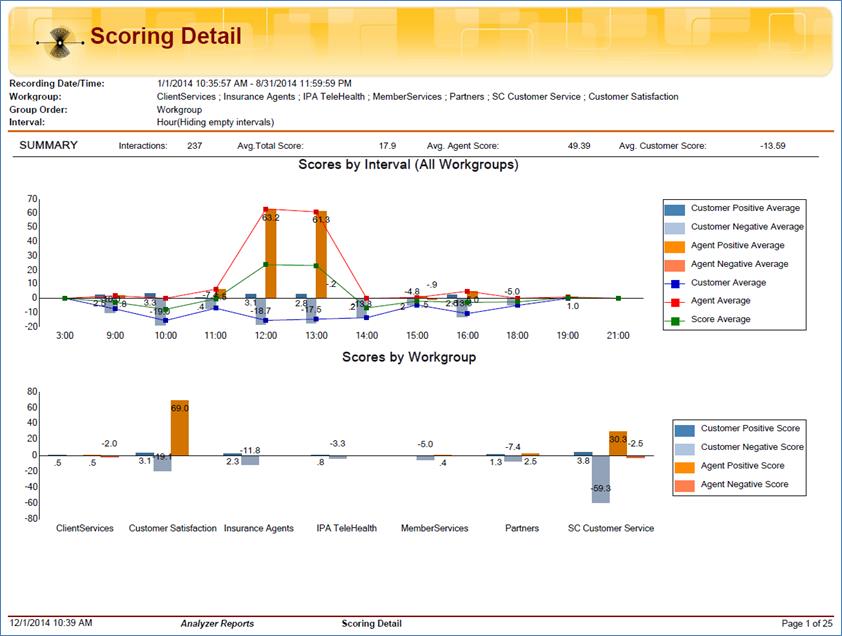Click the -11.8 Insurance Agents data label

click(x=250, y=450)
